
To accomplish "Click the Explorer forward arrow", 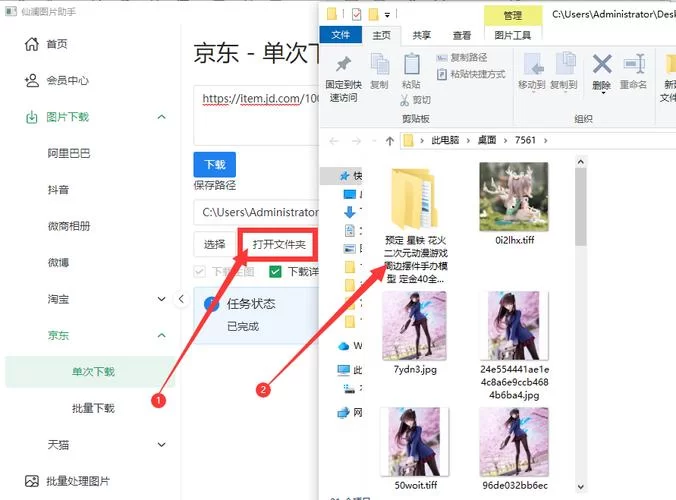I will [x=356, y=141].
